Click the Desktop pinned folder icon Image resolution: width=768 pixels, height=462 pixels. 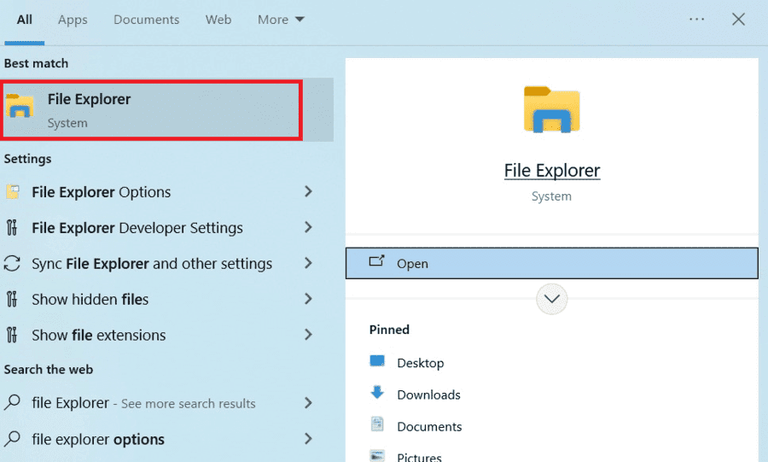point(377,361)
